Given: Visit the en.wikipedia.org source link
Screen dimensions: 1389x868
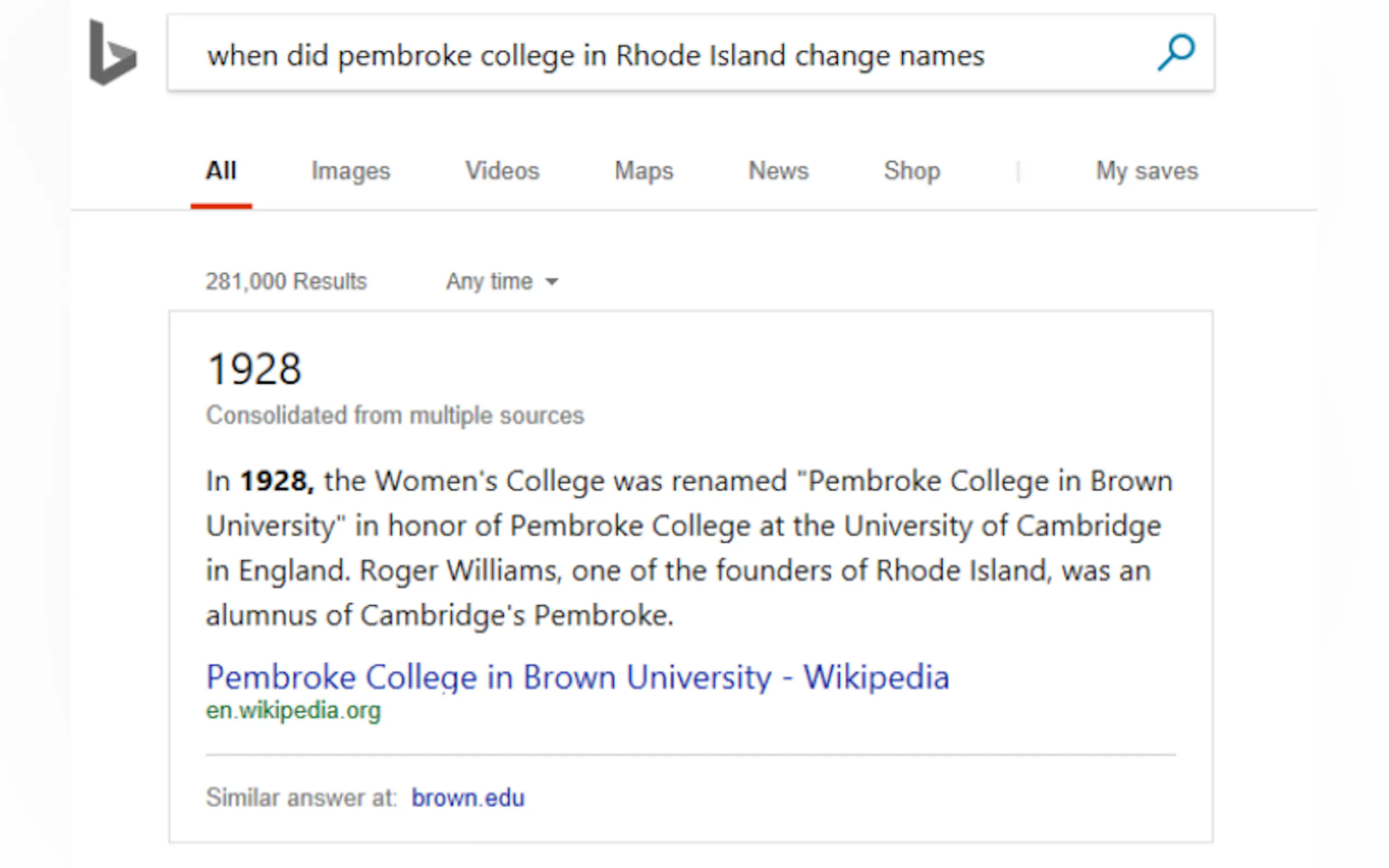Looking at the screenshot, I should [294, 710].
